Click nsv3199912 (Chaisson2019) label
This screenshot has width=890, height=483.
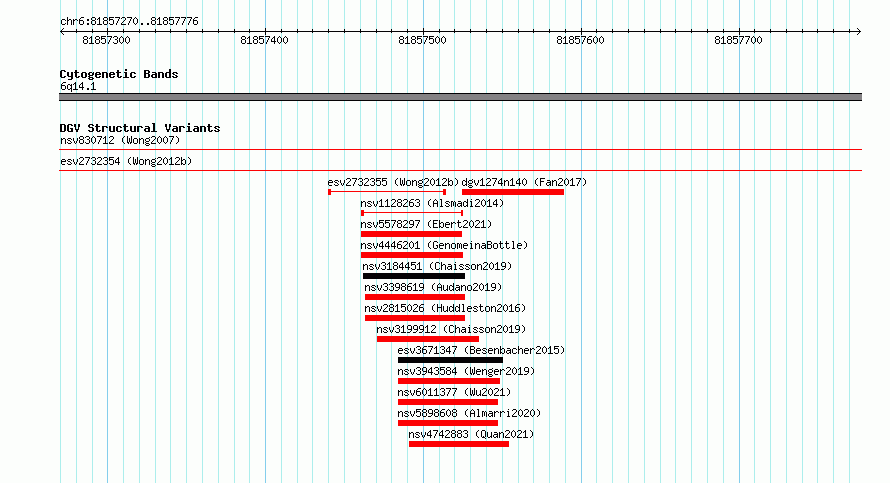(x=451, y=329)
